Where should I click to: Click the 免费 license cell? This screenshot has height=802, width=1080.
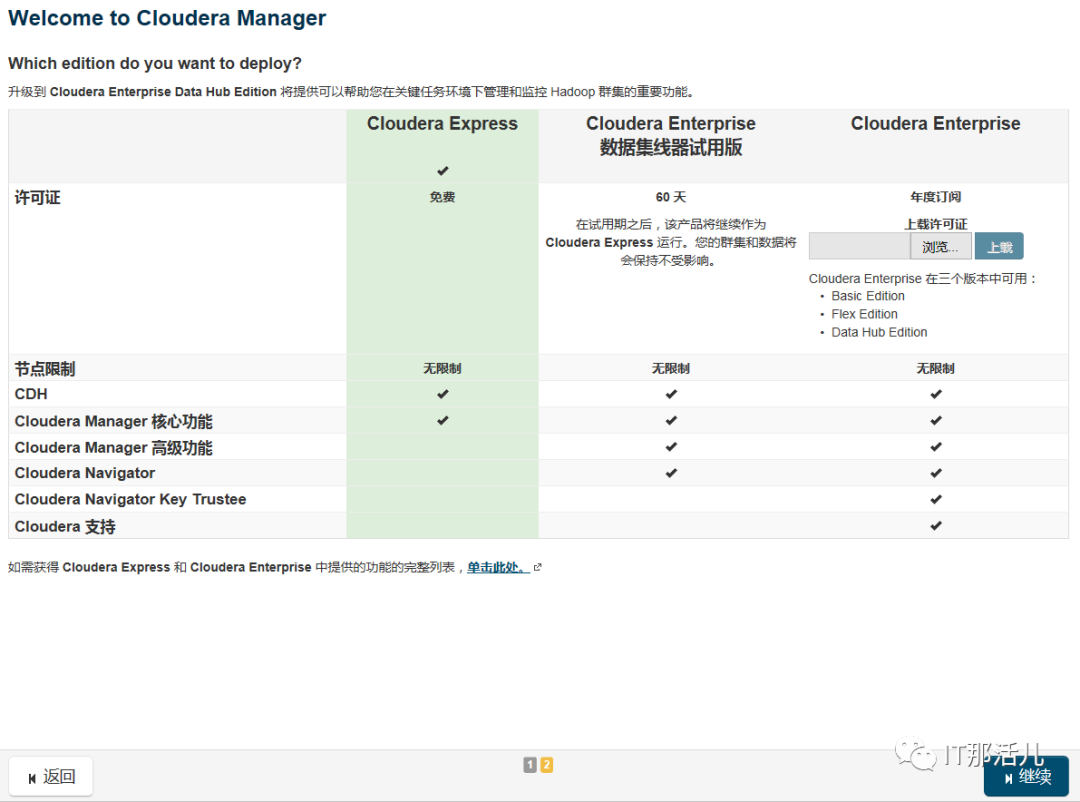pos(442,197)
